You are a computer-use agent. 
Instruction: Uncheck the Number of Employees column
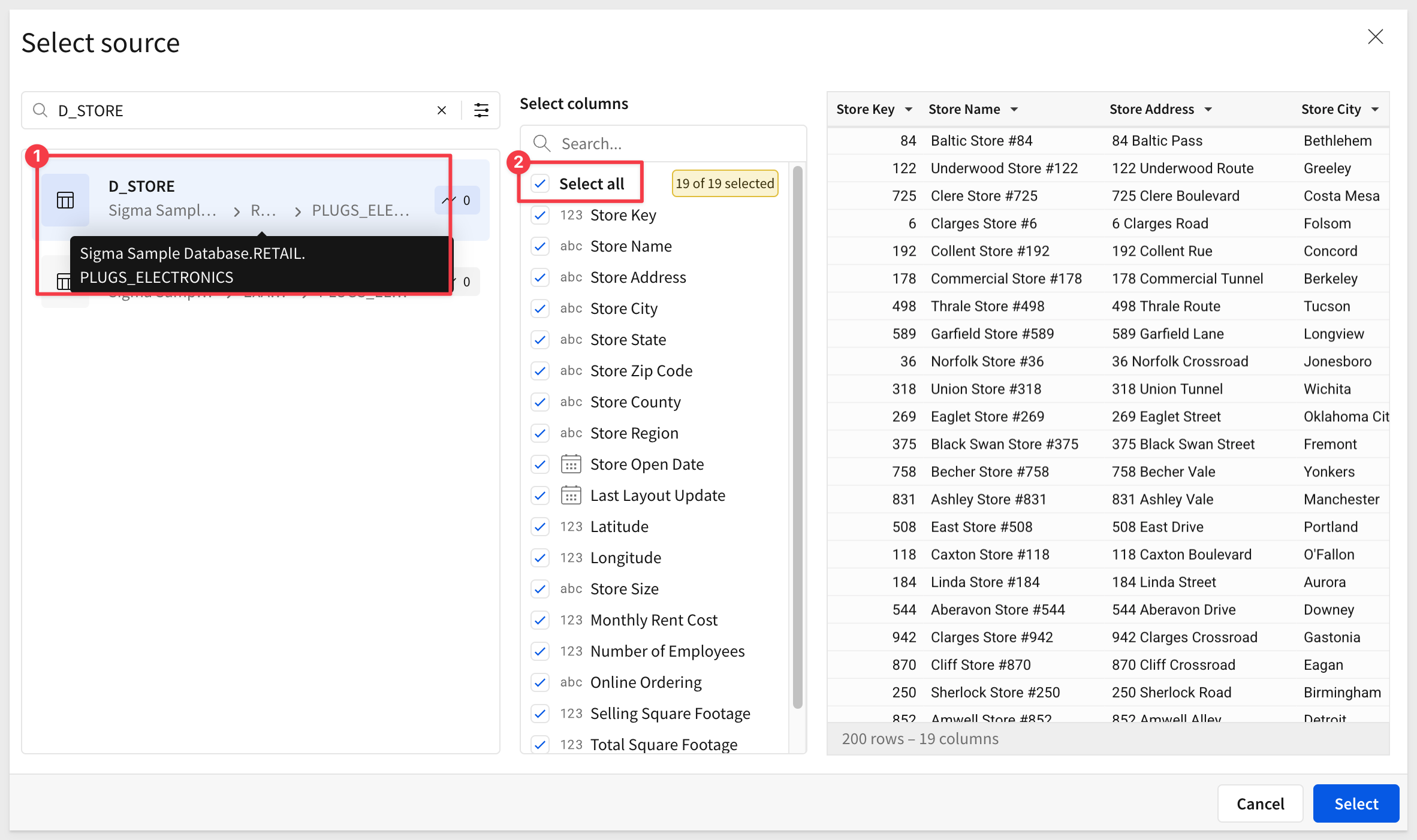(540, 651)
